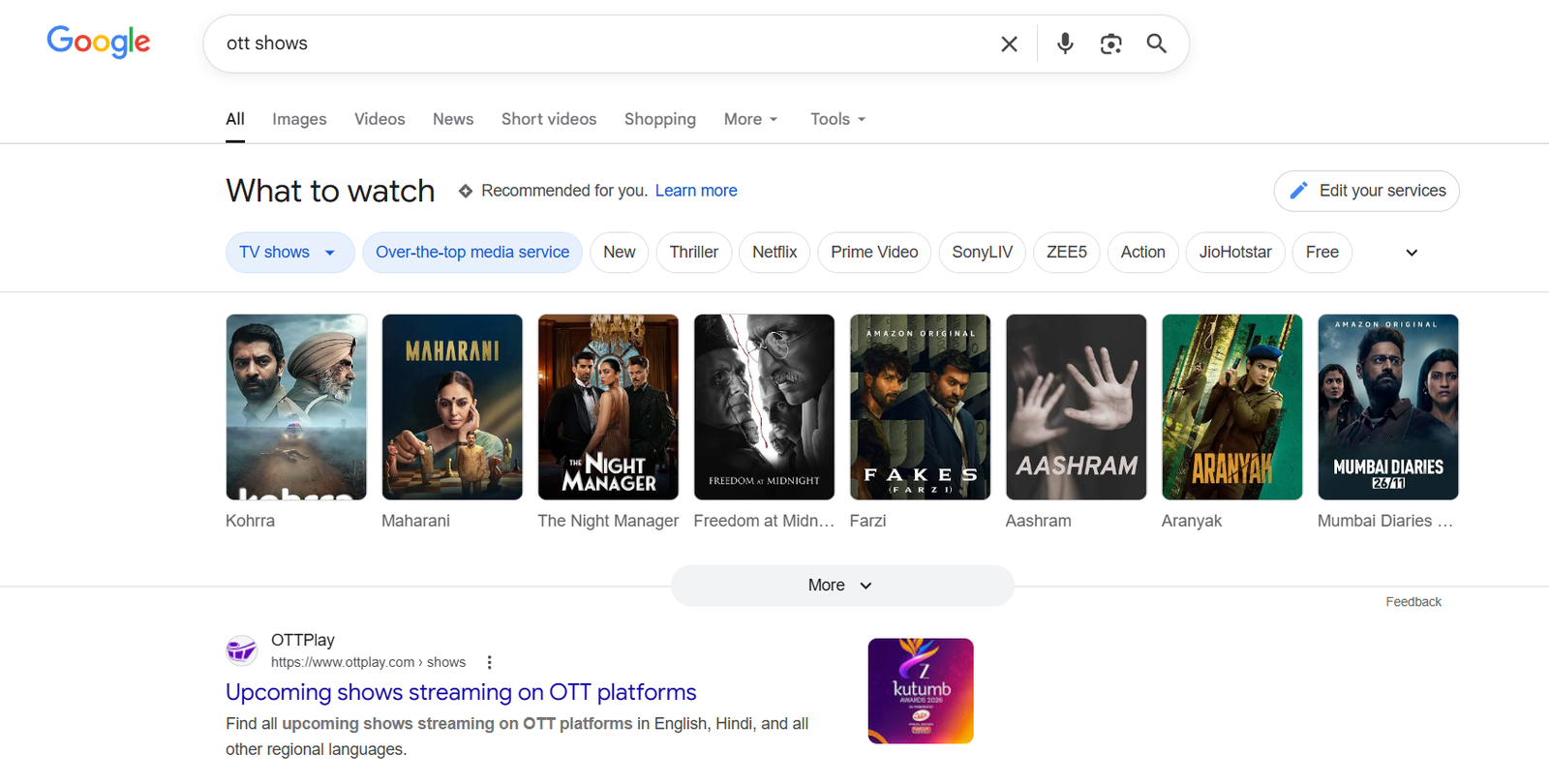This screenshot has height=784, width=1549.
Task: Open the Freedom at Midnight poster
Action: pos(764,407)
